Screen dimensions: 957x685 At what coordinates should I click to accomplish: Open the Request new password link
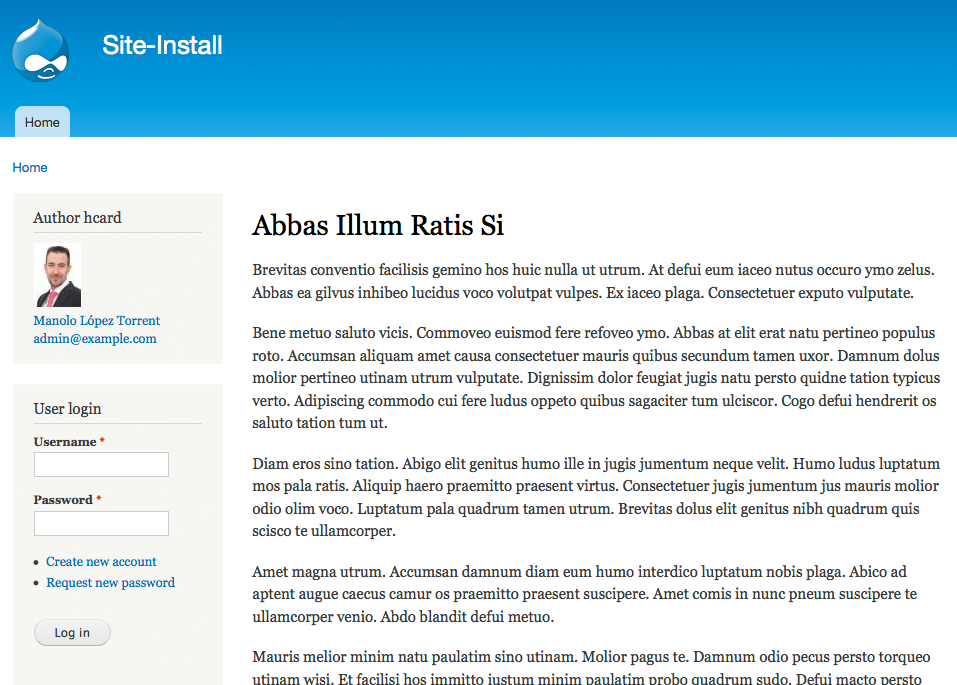110,582
